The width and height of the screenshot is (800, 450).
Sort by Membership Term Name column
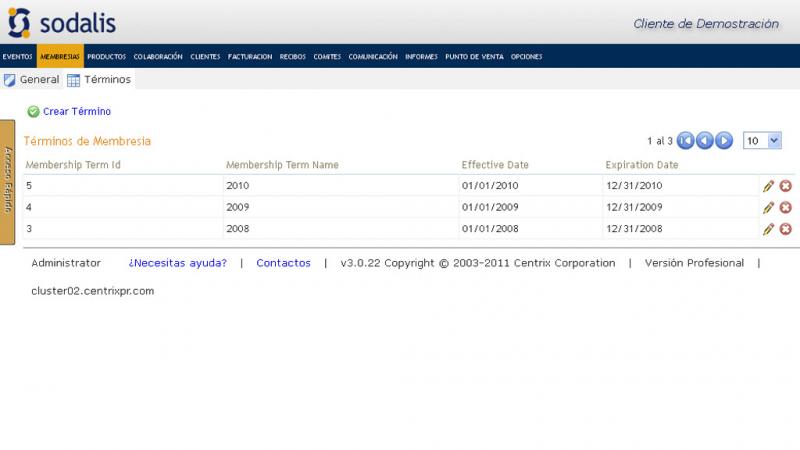282,165
